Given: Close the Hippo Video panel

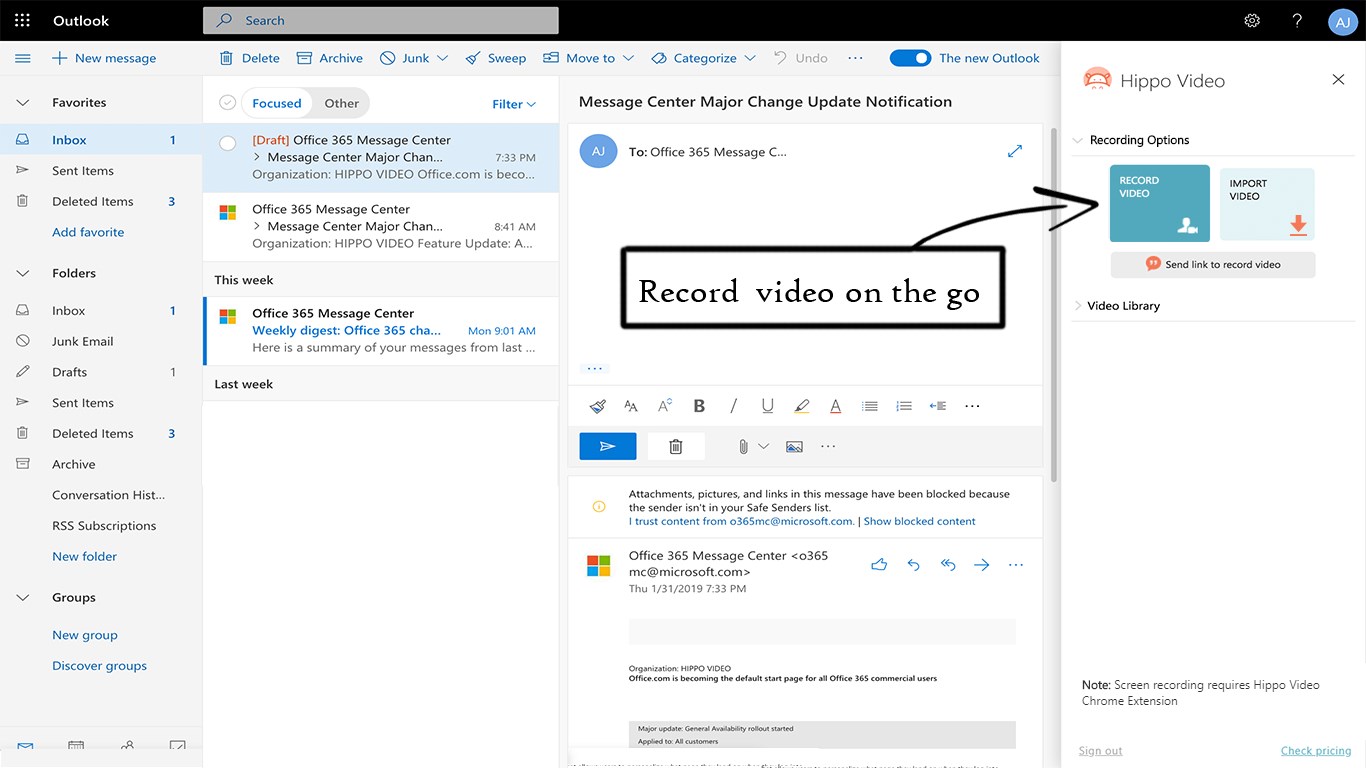Looking at the screenshot, I should [1338, 79].
